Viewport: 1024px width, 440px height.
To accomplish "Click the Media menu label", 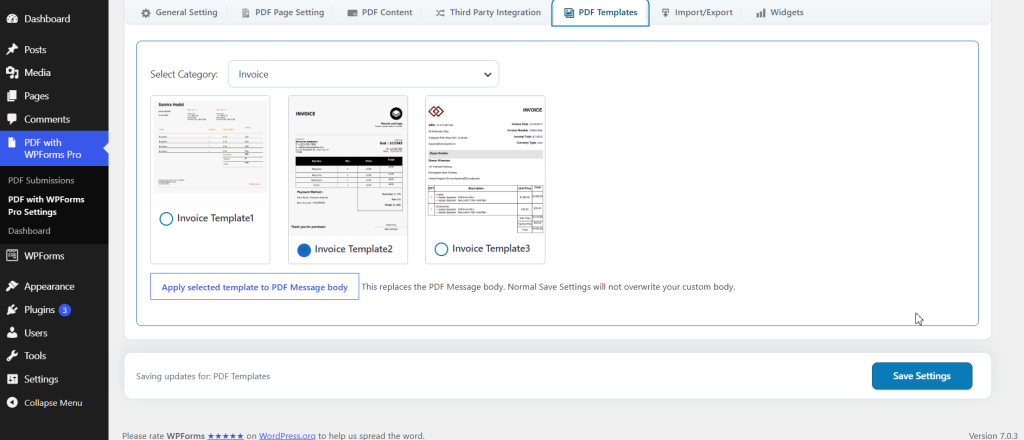I will (37, 73).
